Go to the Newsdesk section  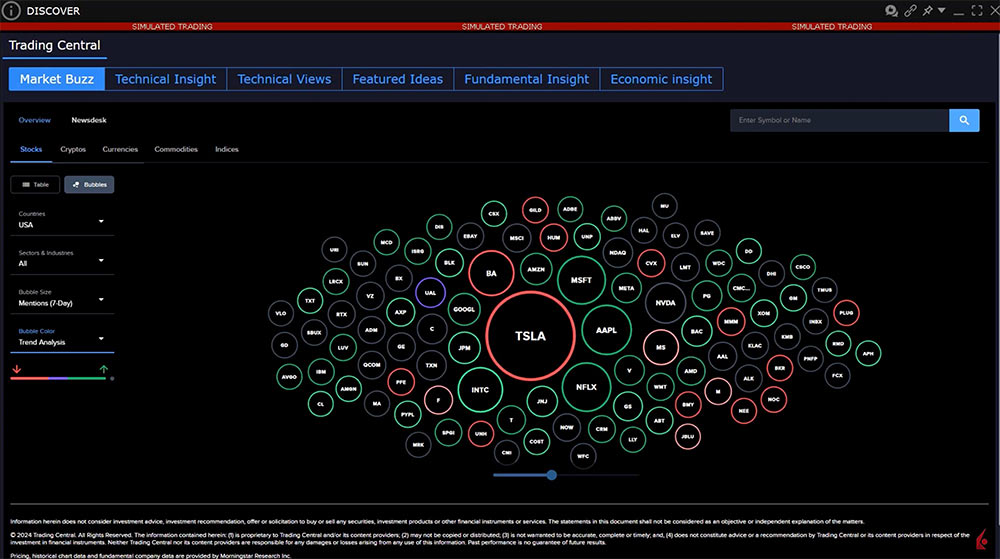(89, 120)
